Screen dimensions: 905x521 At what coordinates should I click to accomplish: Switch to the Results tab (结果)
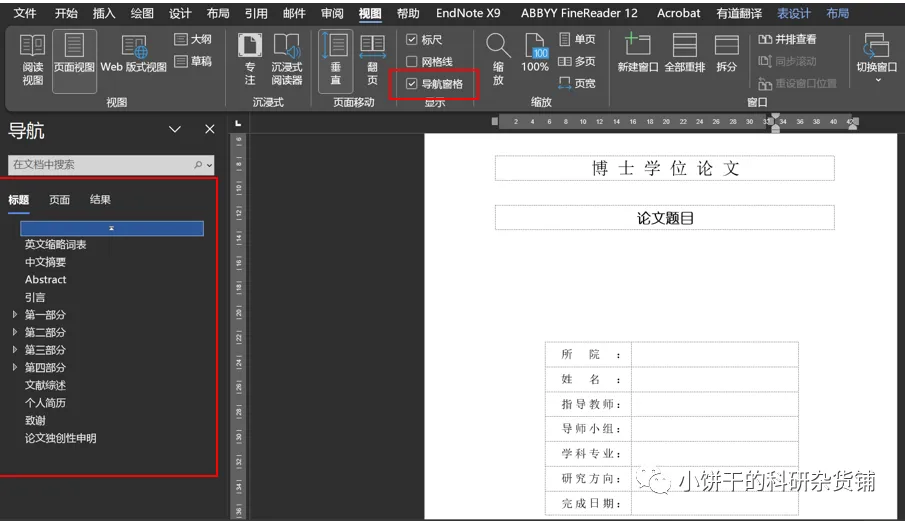click(100, 200)
